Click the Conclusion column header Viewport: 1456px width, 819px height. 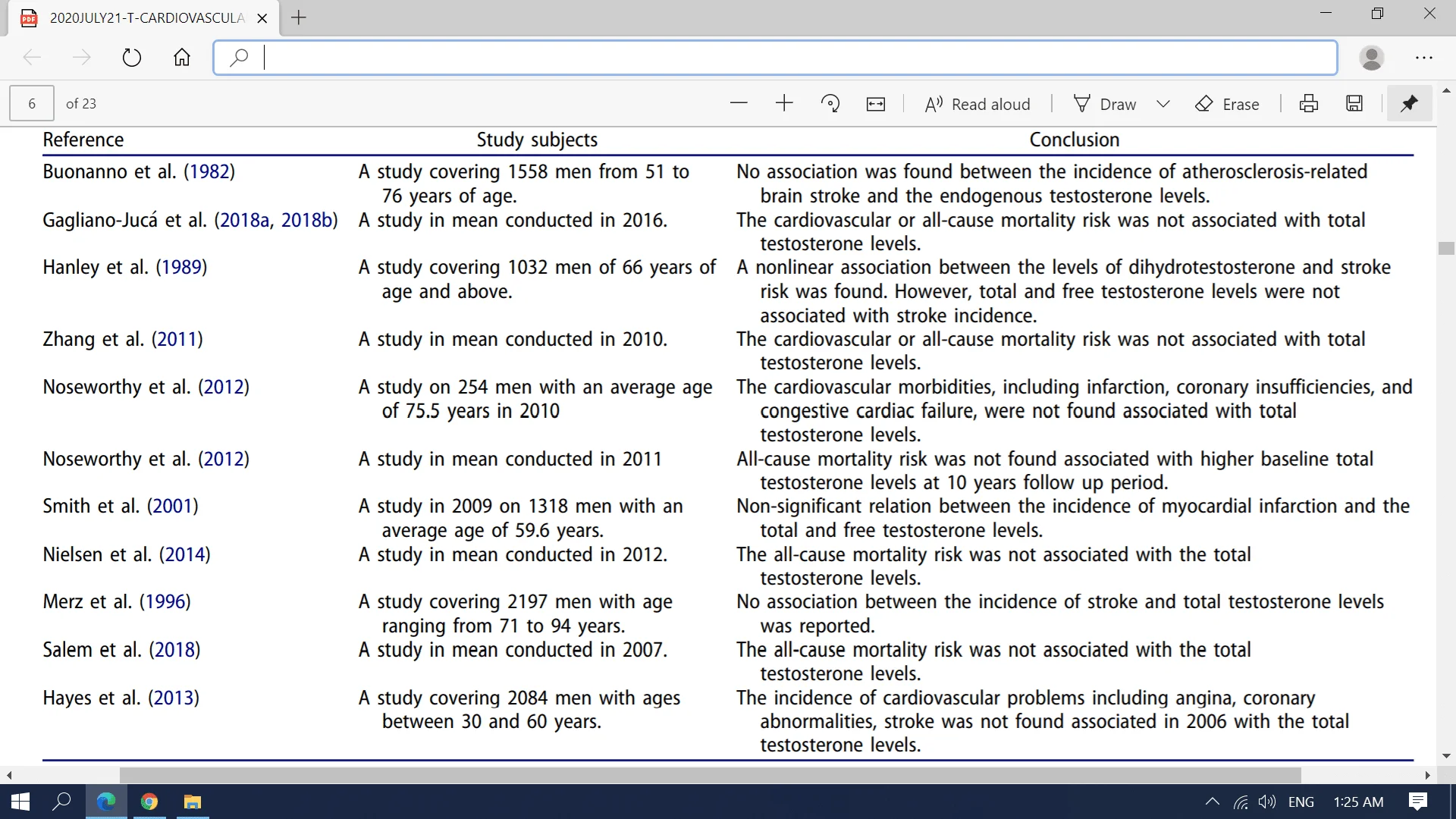[1075, 140]
